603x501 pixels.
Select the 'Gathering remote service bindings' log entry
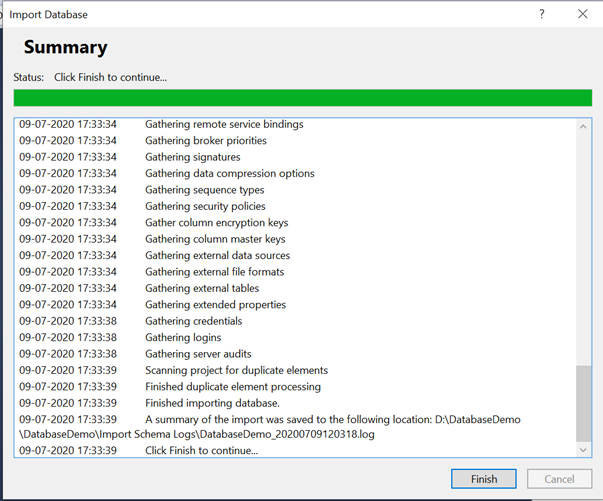(224, 125)
